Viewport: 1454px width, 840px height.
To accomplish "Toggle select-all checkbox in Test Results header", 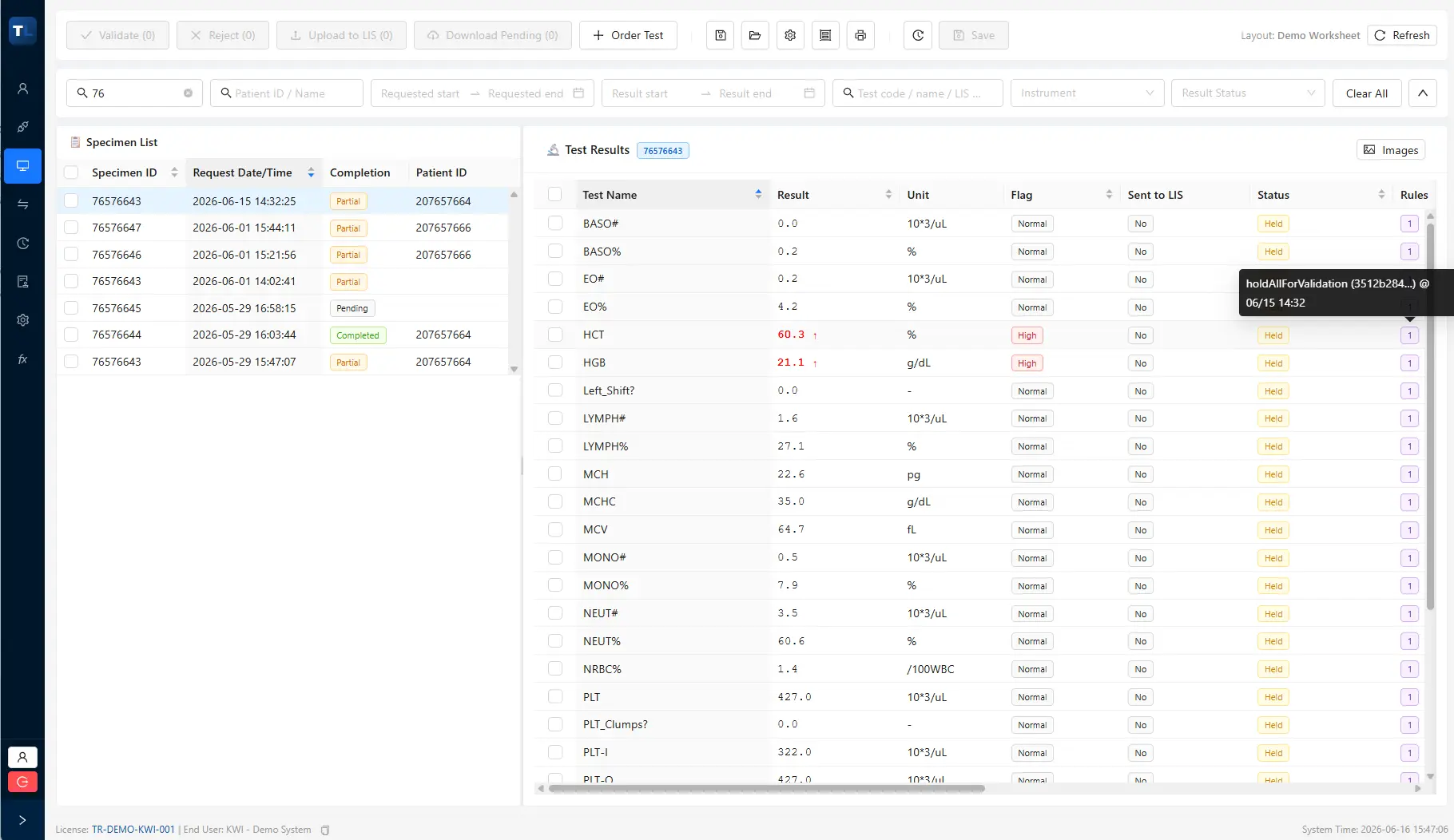I will [555, 194].
